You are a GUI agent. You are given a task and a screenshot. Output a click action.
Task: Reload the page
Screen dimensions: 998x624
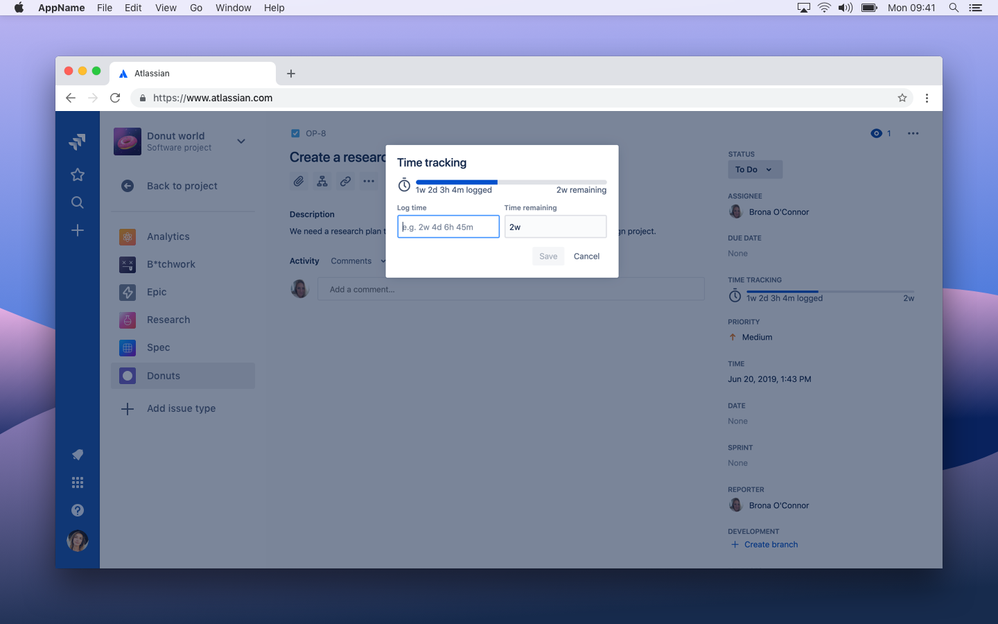tap(115, 98)
